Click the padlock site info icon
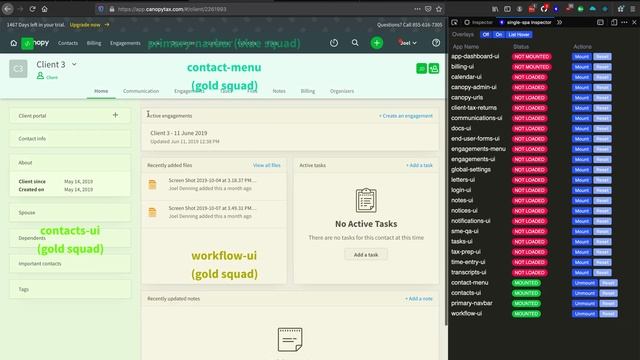Viewport: 640px width, 360px height. [111, 9]
